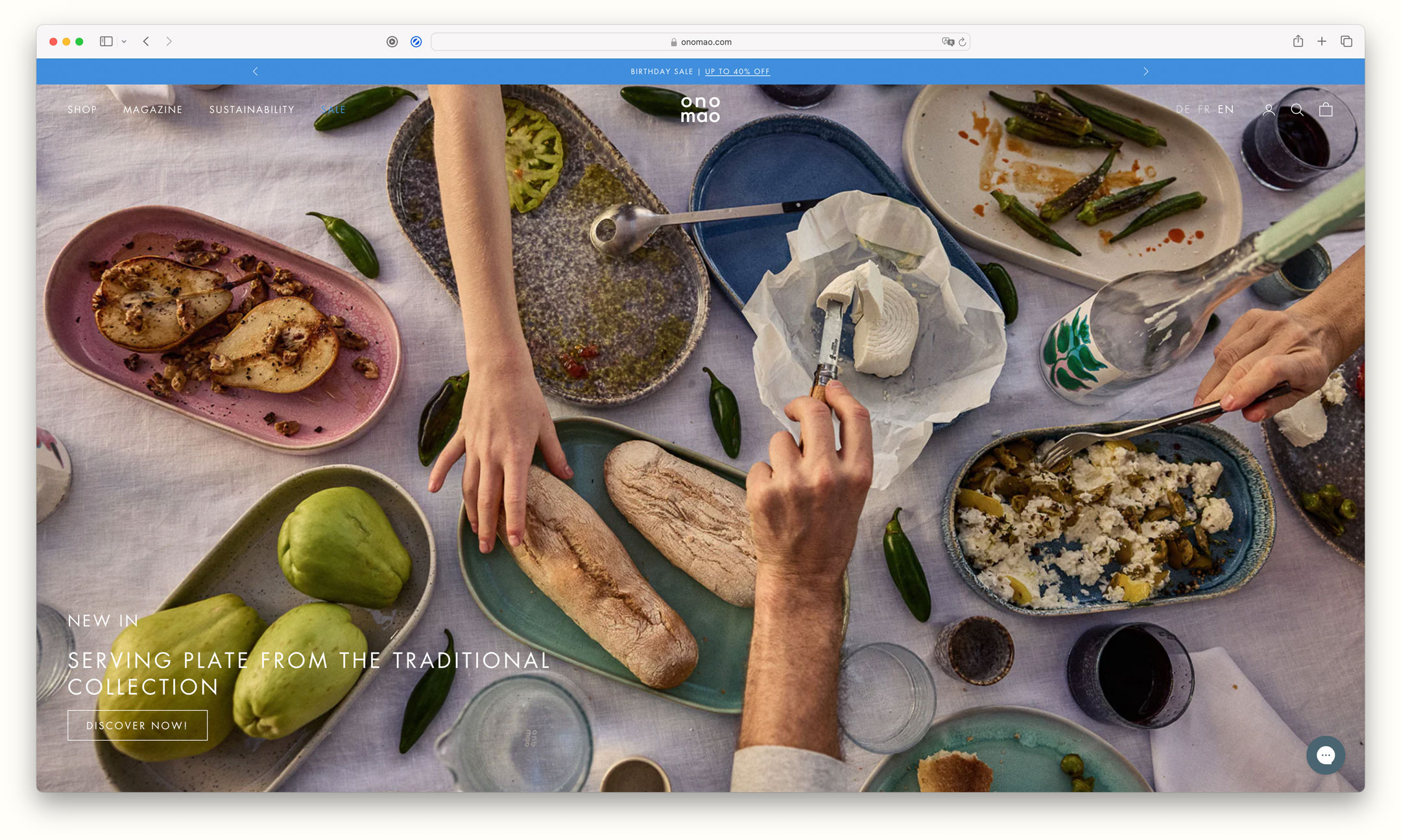The height and width of the screenshot is (840, 1401).
Task: Open the SUSTAINABILITY menu item
Action: point(252,110)
